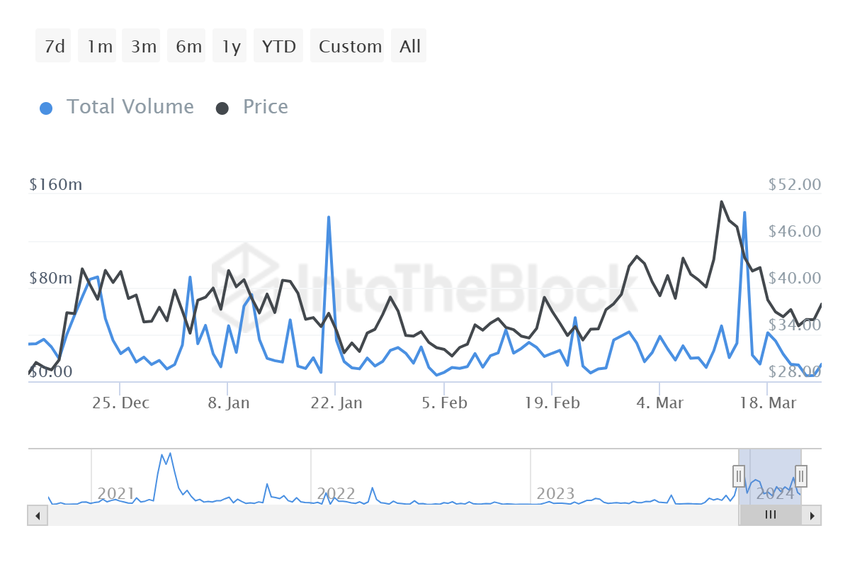Grab the right range selector handle
This screenshot has width=850, height=567.
pos(801,476)
